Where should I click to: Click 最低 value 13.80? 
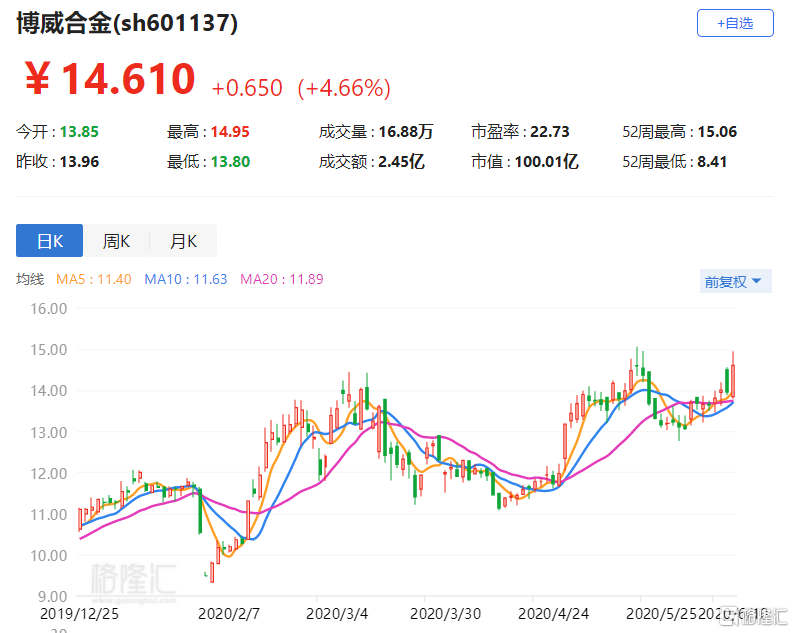230,162
